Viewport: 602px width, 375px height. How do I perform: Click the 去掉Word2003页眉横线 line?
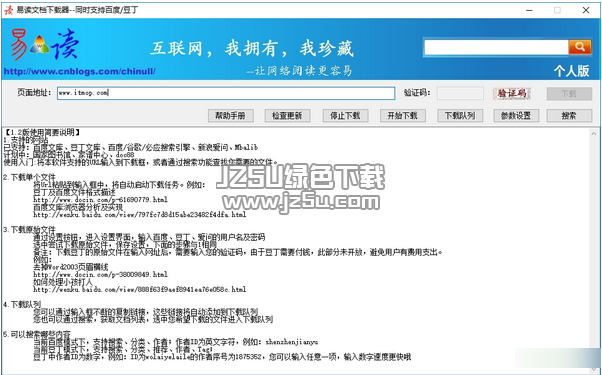tap(71, 267)
